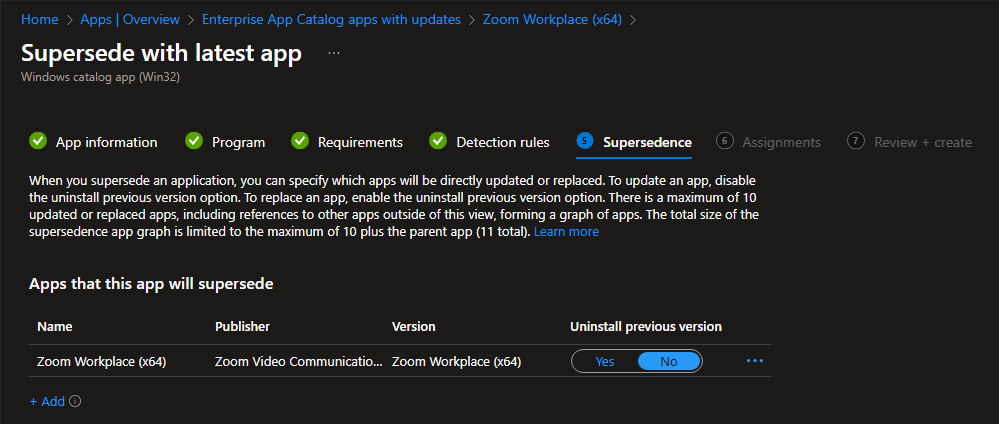The image size is (999, 424).
Task: Select the Zoom Workplace (x64) name cell
Action: click(101, 362)
